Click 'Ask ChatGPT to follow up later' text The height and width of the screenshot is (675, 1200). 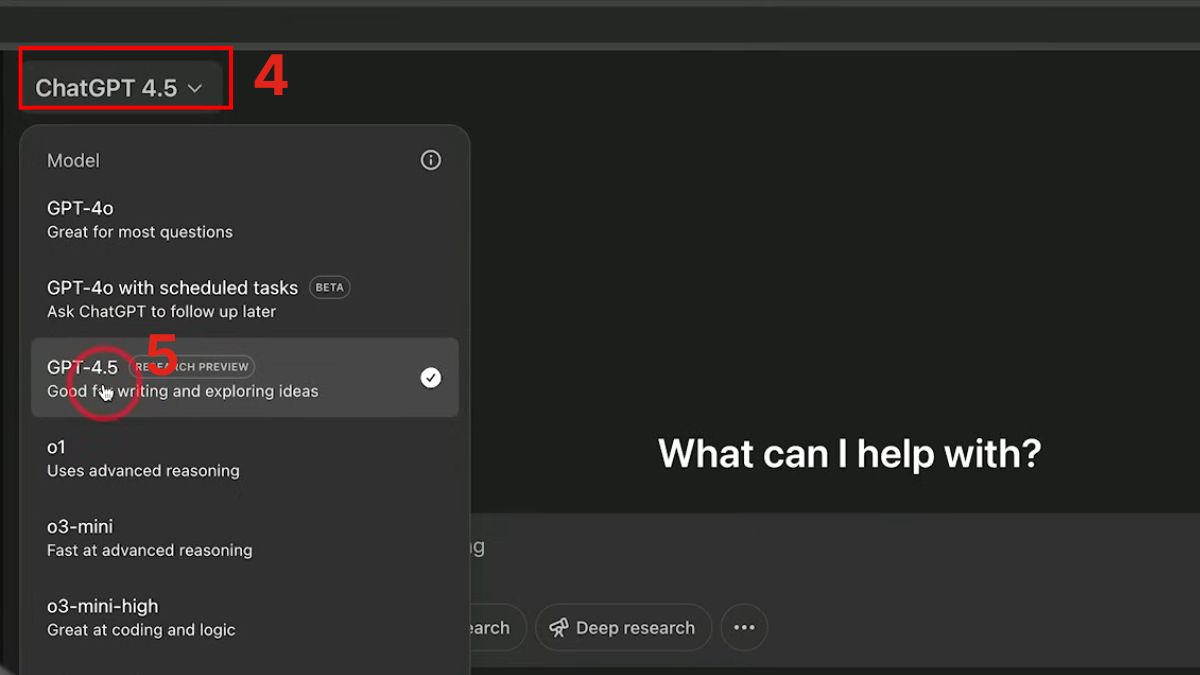pos(162,311)
